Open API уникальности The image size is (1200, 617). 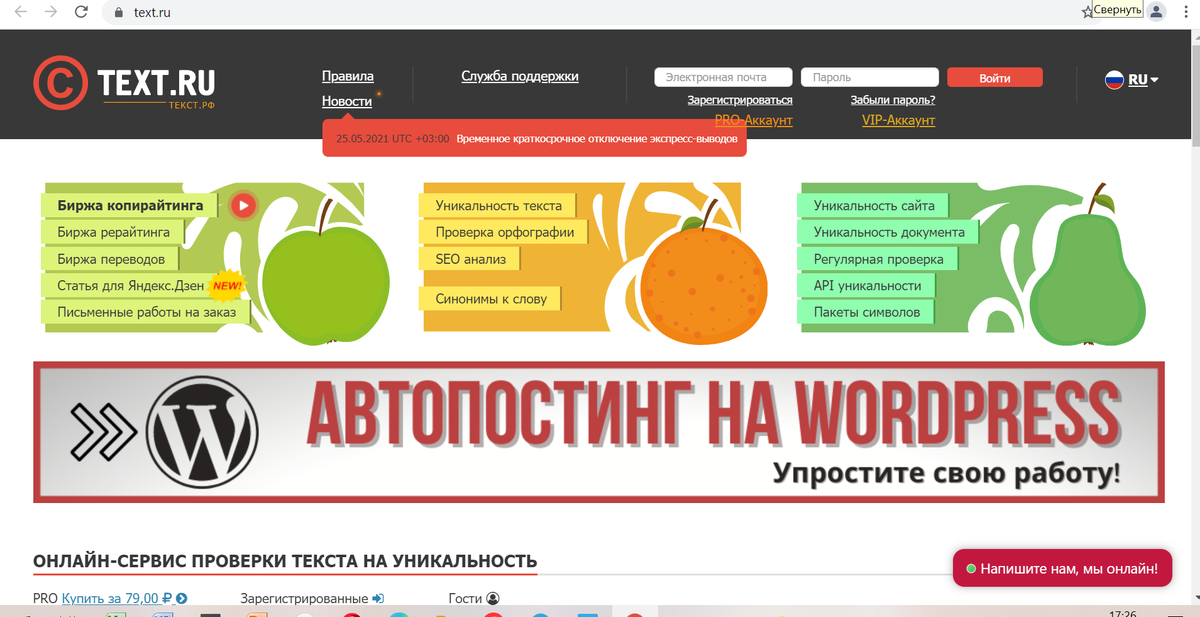coord(867,285)
